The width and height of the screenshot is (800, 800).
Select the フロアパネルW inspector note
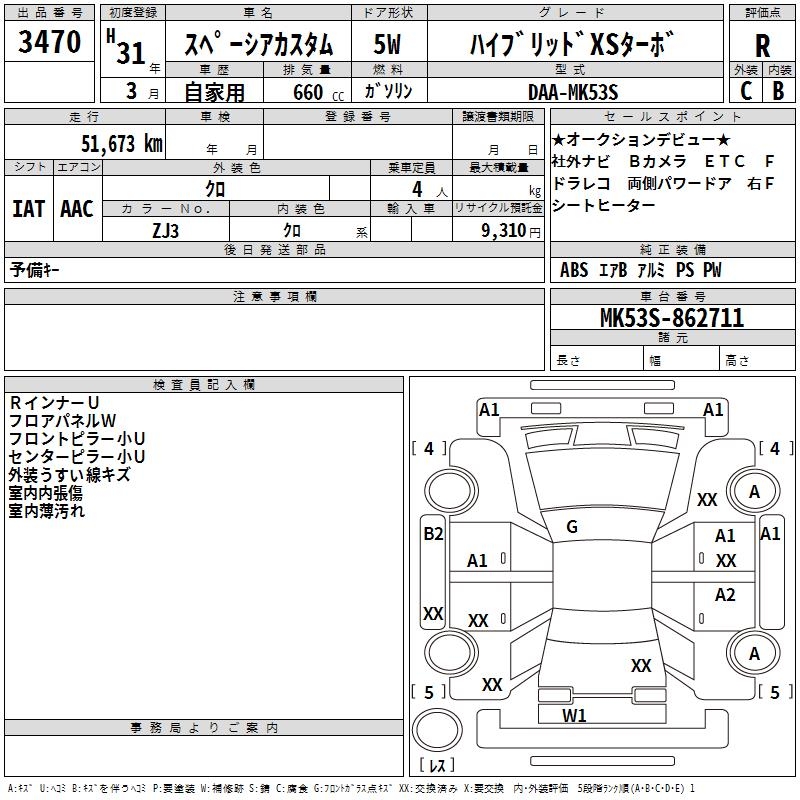pos(63,420)
